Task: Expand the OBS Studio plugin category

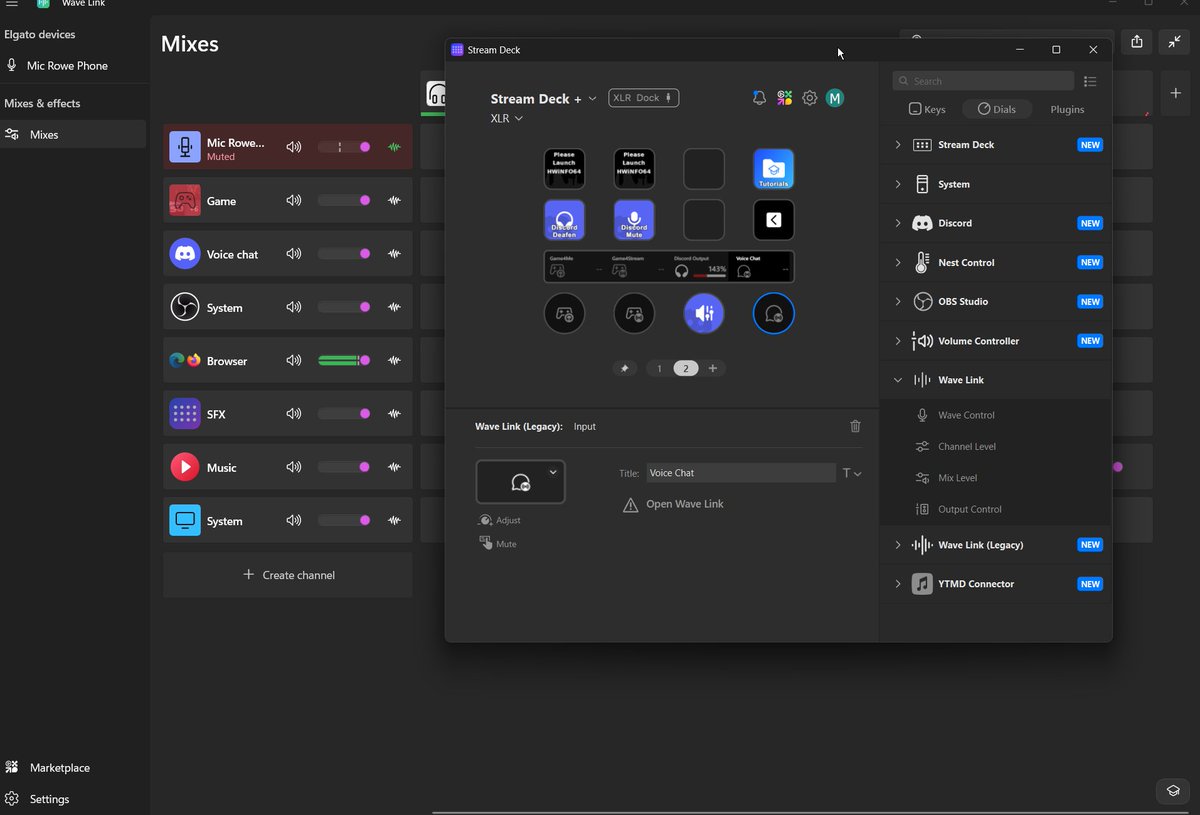Action: [x=897, y=301]
